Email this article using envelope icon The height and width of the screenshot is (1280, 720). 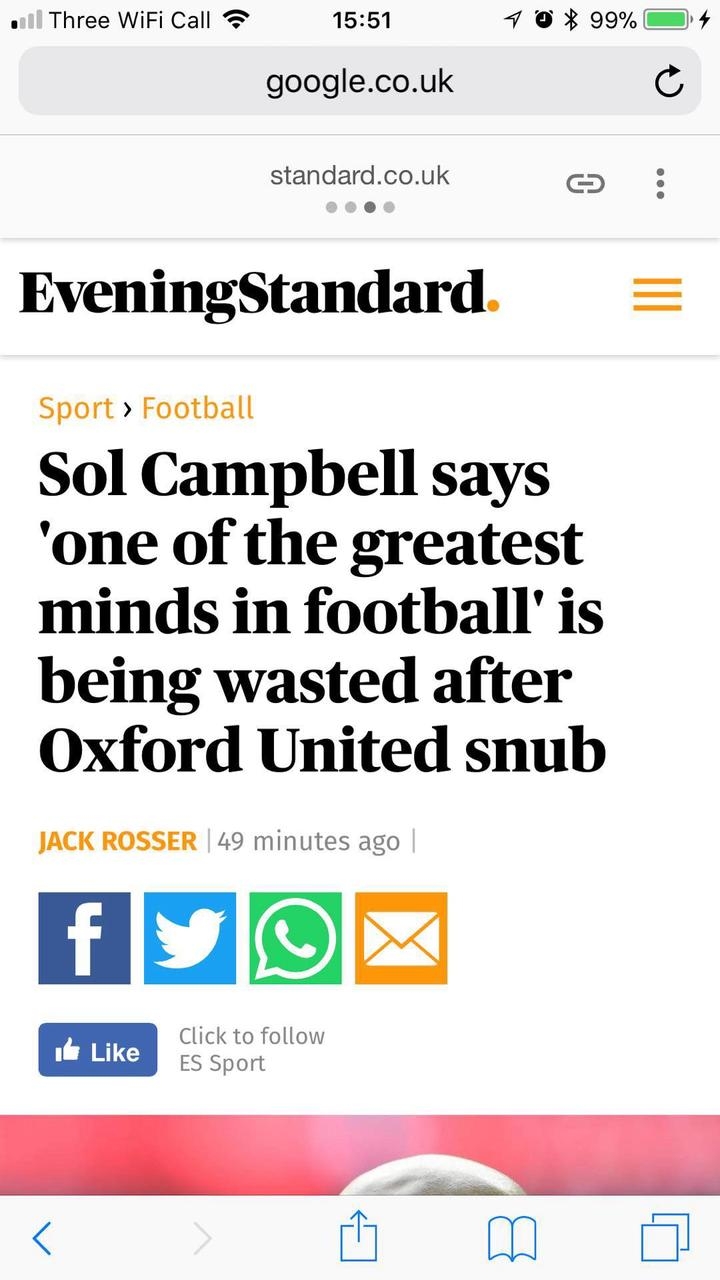click(x=401, y=938)
